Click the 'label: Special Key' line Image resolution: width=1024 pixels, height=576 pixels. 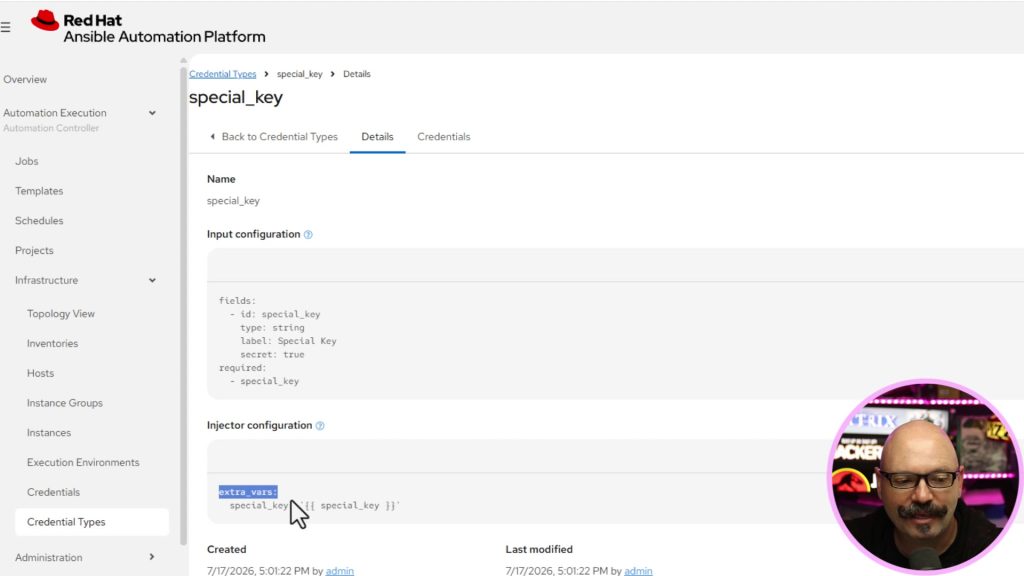[288, 341]
